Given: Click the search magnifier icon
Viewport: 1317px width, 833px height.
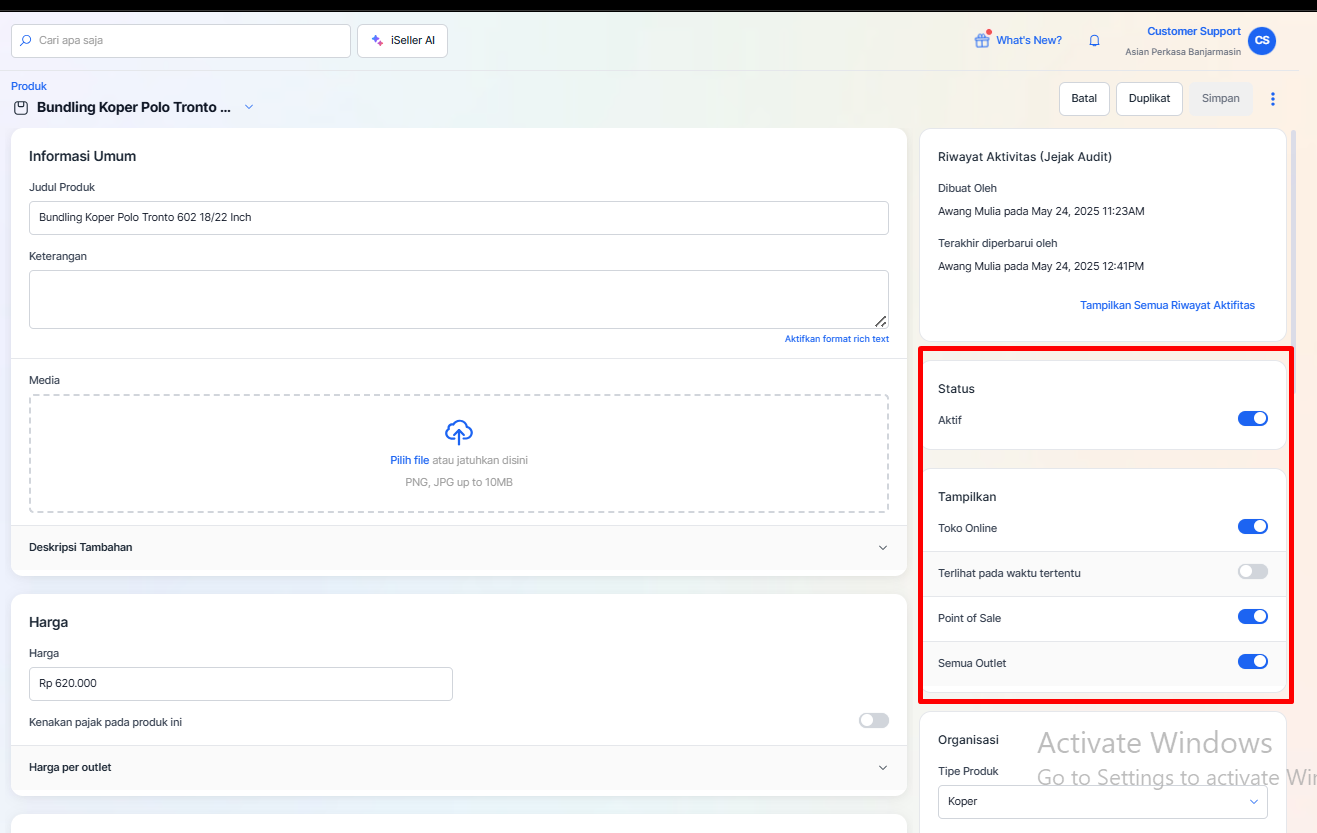Looking at the screenshot, I should click(26, 41).
